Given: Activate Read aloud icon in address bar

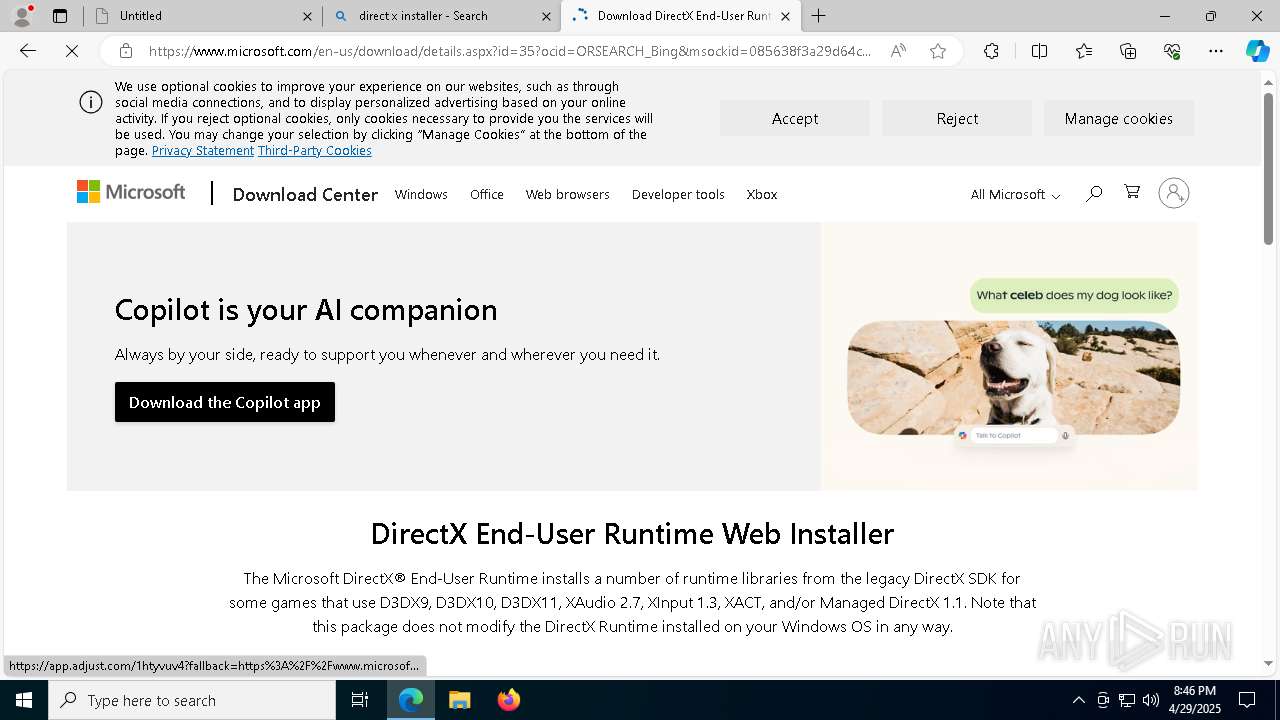Looking at the screenshot, I should pos(898,51).
